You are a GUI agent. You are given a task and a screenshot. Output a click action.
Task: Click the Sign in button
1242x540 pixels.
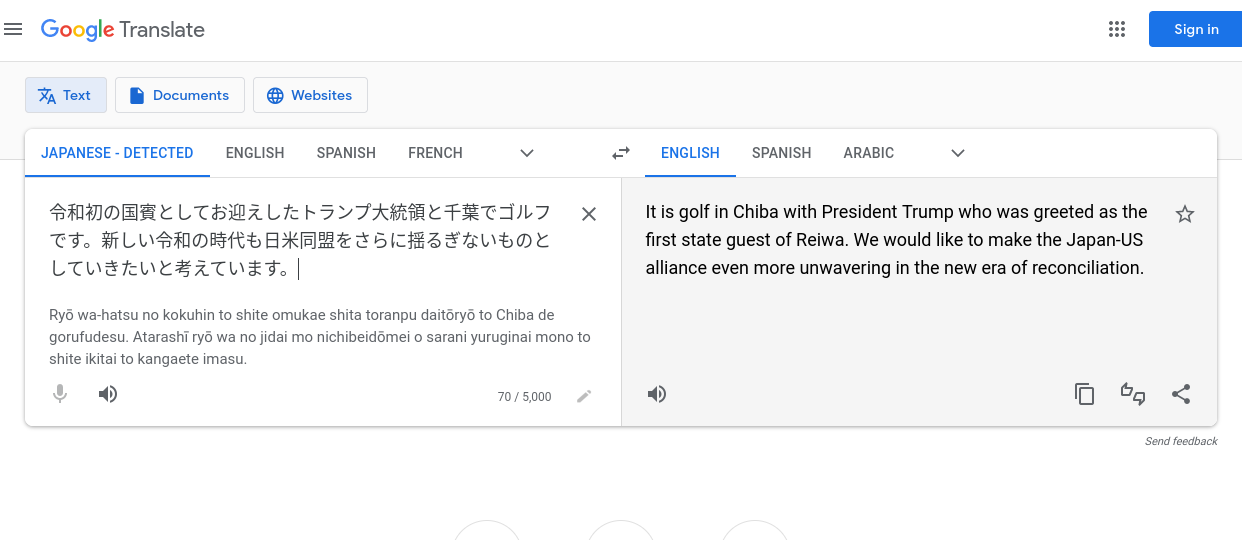pos(1195,29)
